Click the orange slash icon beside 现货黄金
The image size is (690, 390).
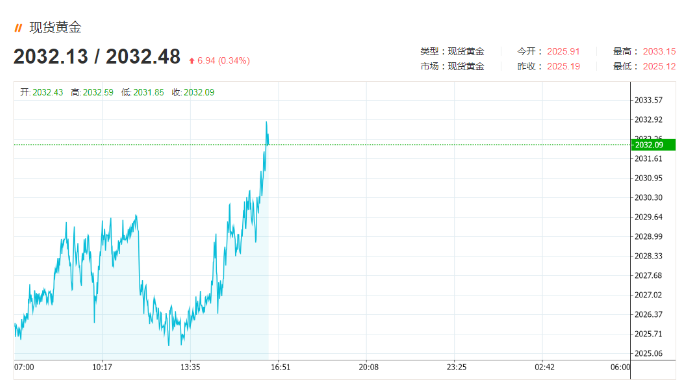click(18, 28)
